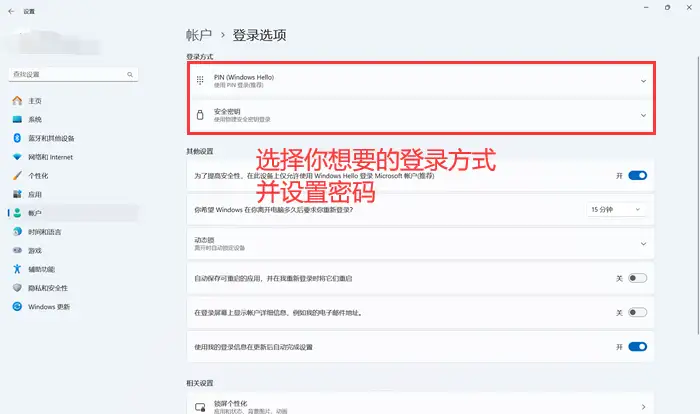Image resolution: width=700 pixels, height=414 pixels.
Task: Click the 个性化 paintbrush icon
Action: 17,176
